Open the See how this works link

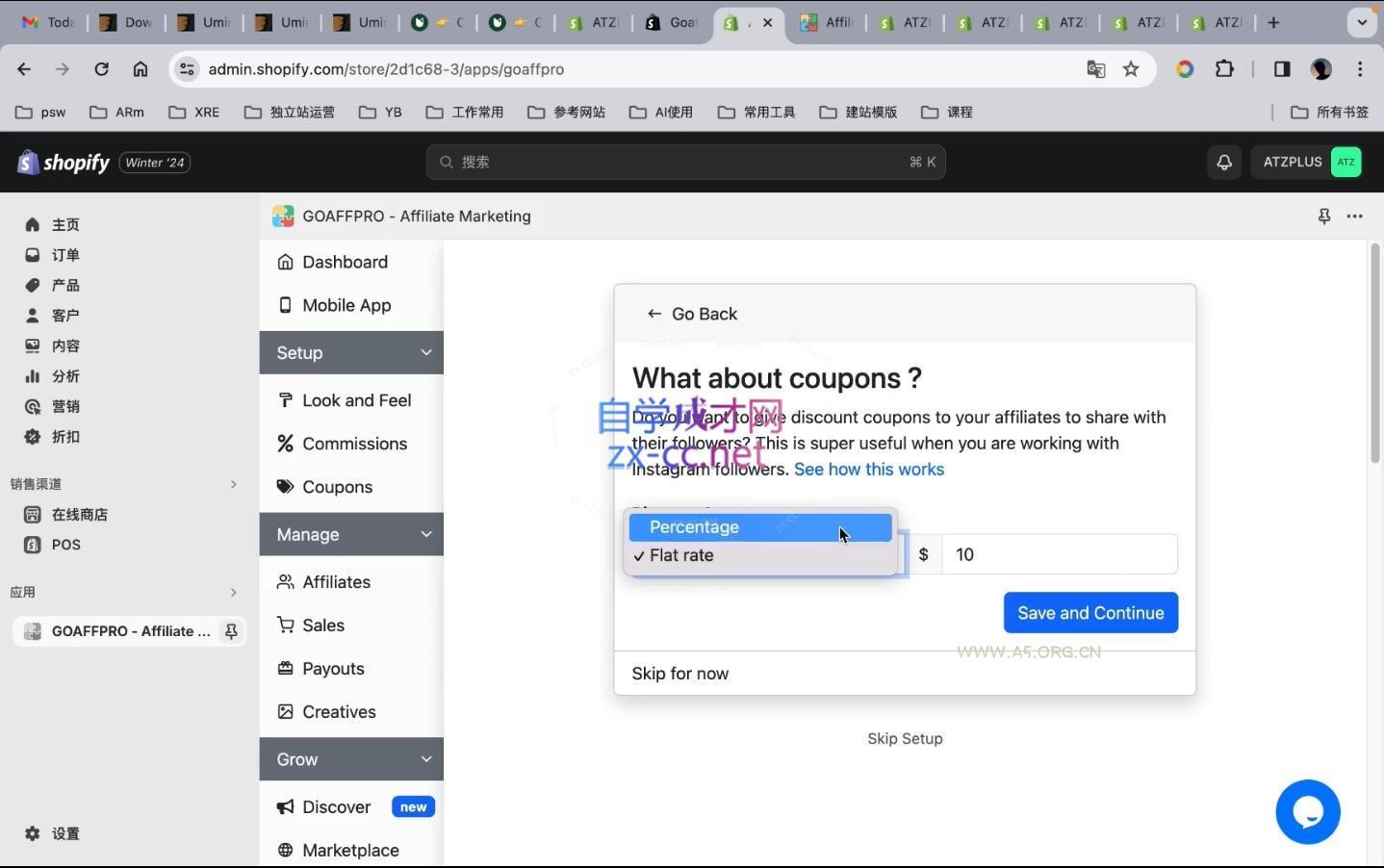coord(868,470)
